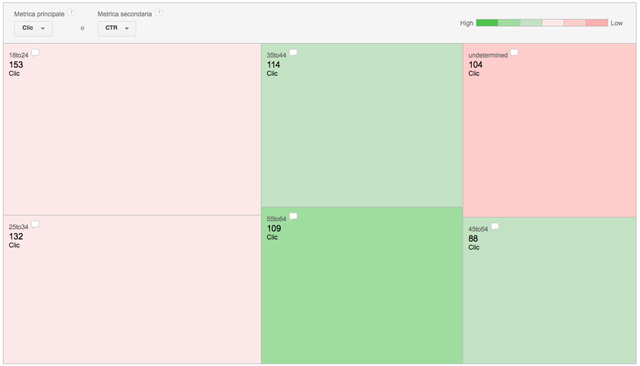Select the 35to44 segment label
This screenshot has width=640, height=366.
[x=276, y=55]
